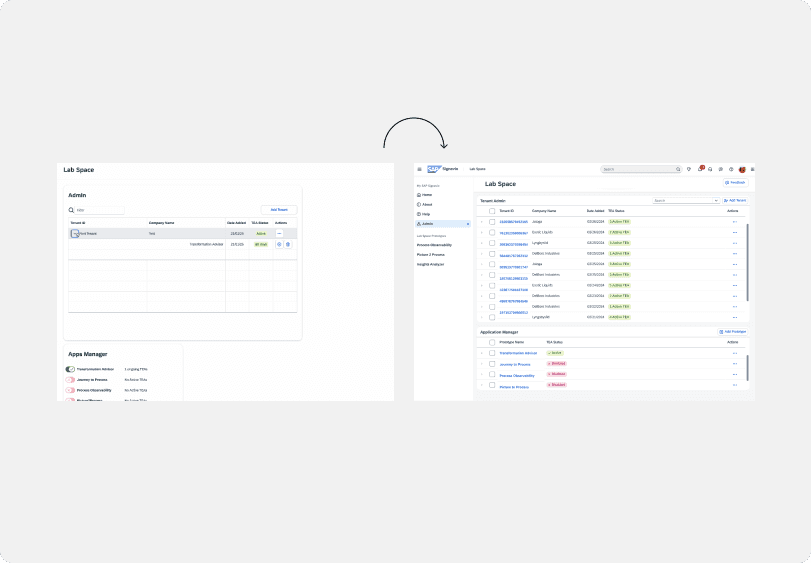Select Admin in the sidebar
Image resolution: width=811 pixels, height=563 pixels.
(x=443, y=224)
